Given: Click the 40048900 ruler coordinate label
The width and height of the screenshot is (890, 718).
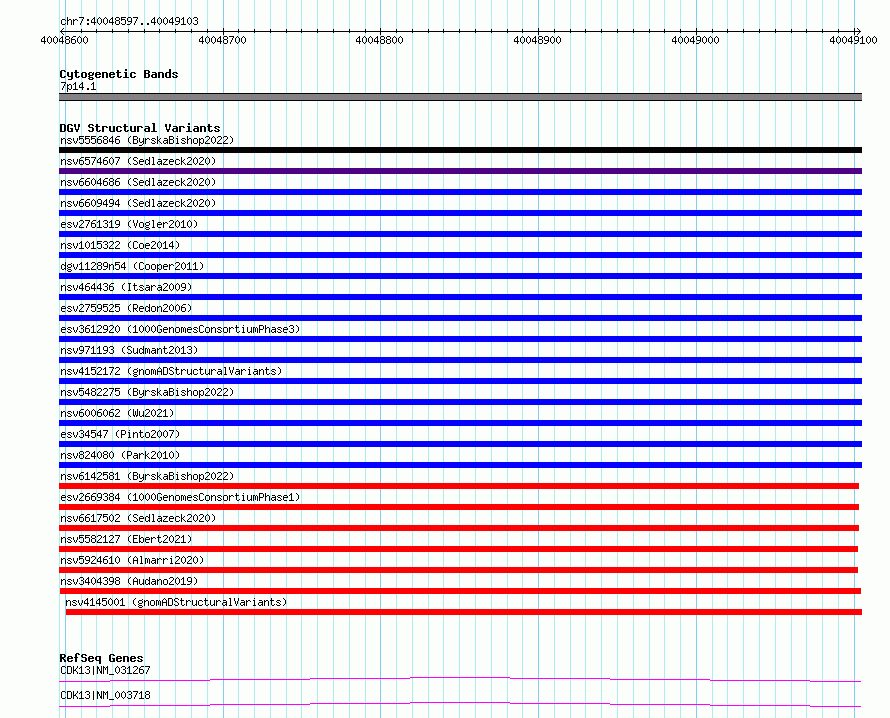Looking at the screenshot, I should pos(537,40).
